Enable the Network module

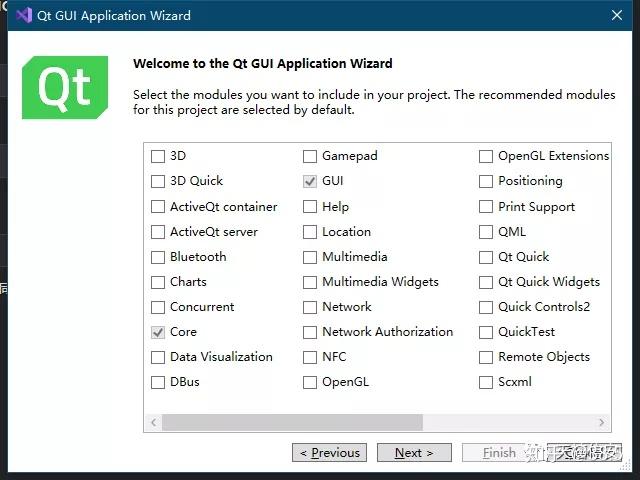pyautogui.click(x=310, y=307)
